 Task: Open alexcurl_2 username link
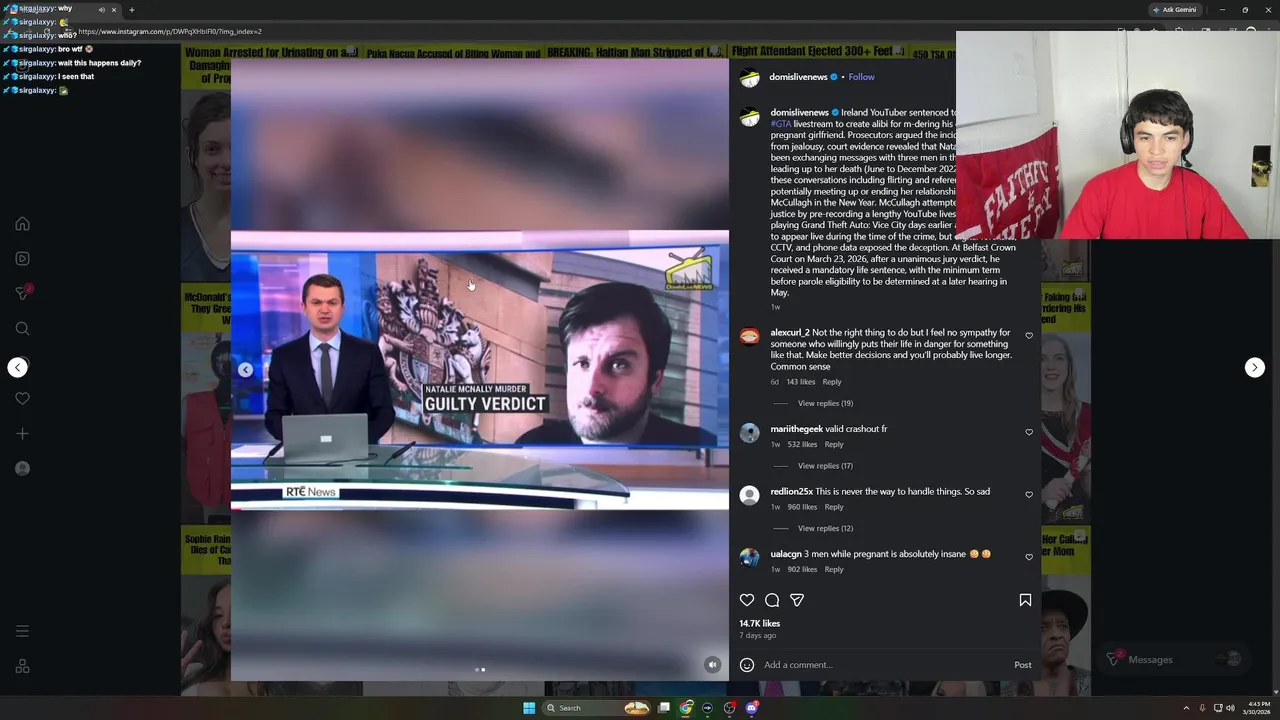point(790,332)
